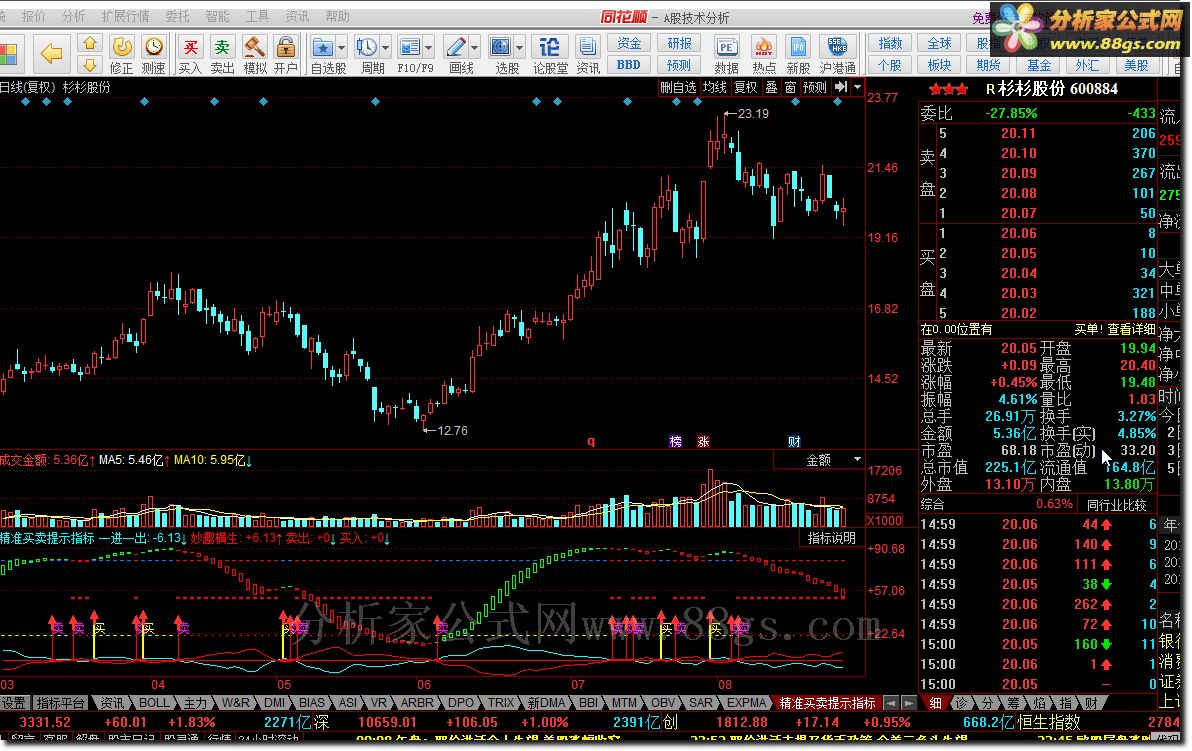The height and width of the screenshot is (751, 1192).
Task: Click the 指数 index button
Action: coord(889,43)
